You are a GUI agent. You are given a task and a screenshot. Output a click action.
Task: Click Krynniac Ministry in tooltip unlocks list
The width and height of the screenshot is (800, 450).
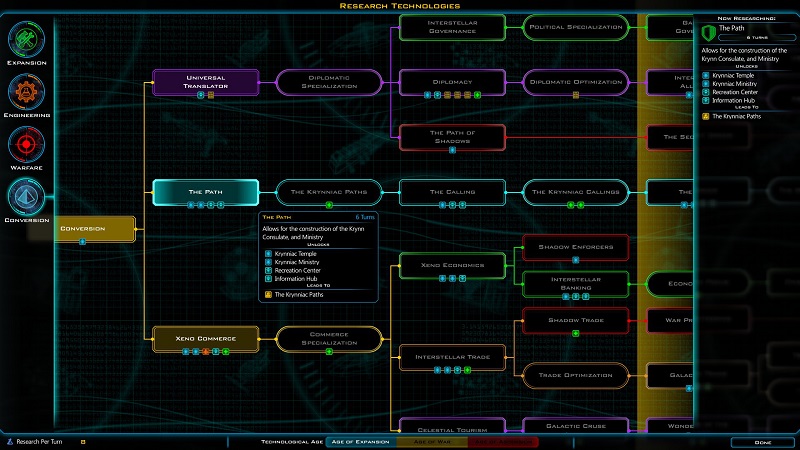click(x=297, y=262)
